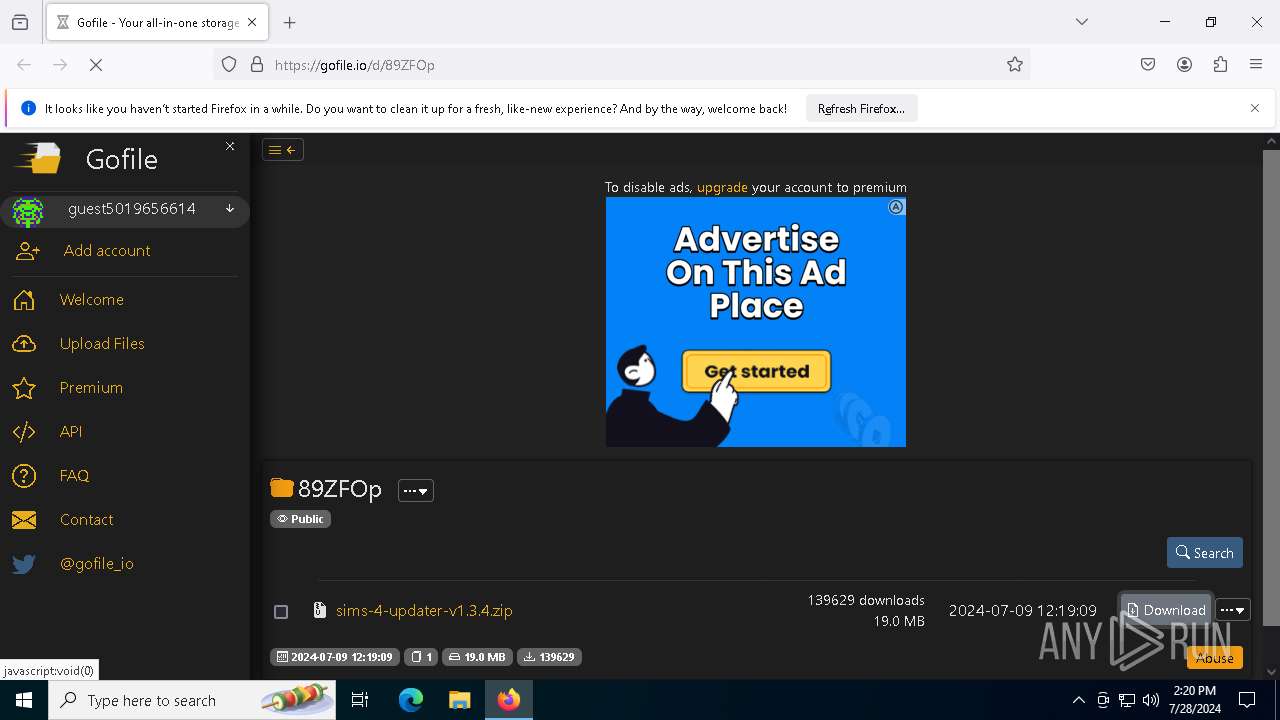Click the zip file type icon
1280x720 pixels.
pyautogui.click(x=320, y=610)
